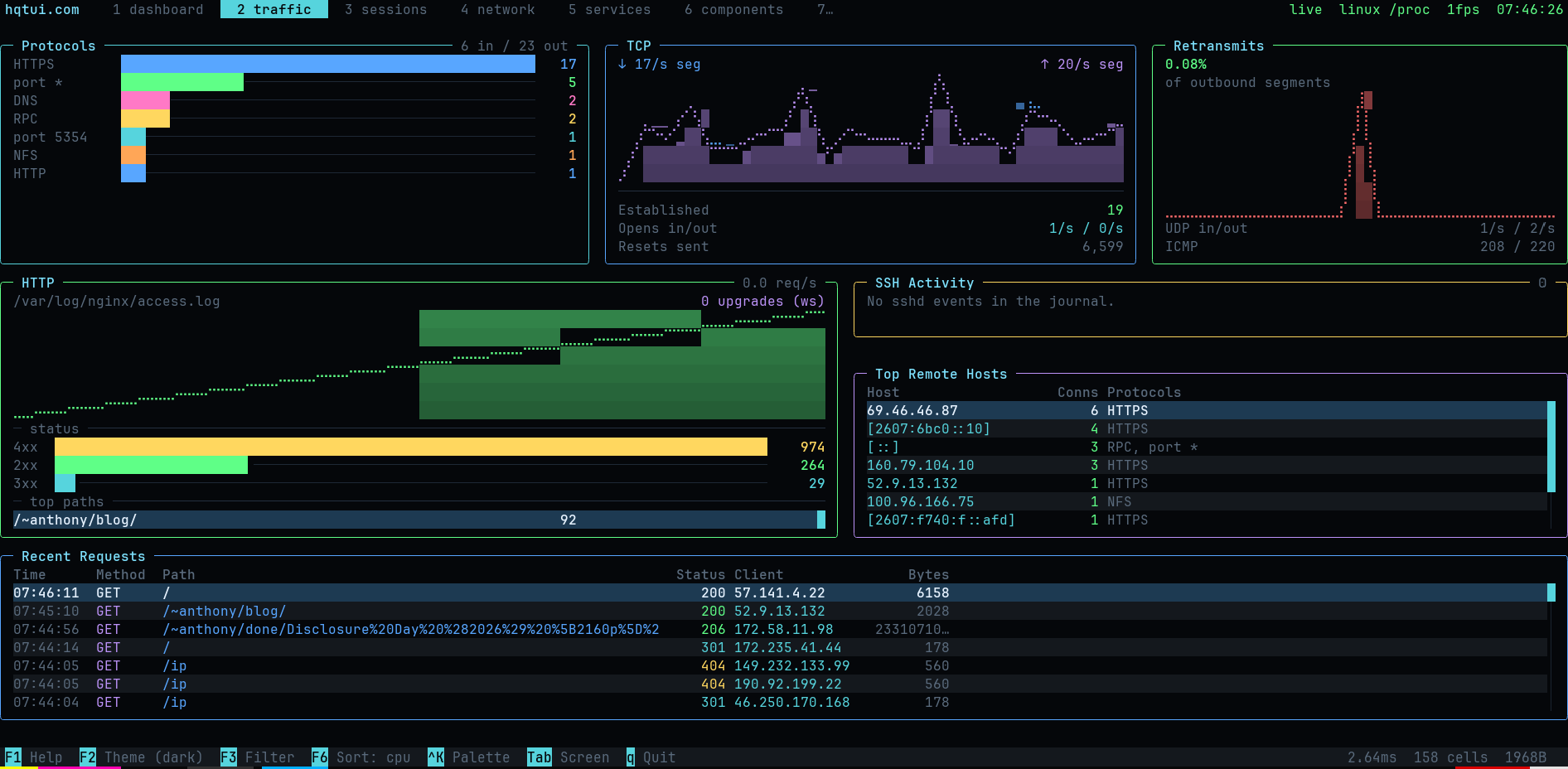Click the 2.64ms render time
Image resolution: width=1568 pixels, height=769 pixels.
(x=1372, y=757)
